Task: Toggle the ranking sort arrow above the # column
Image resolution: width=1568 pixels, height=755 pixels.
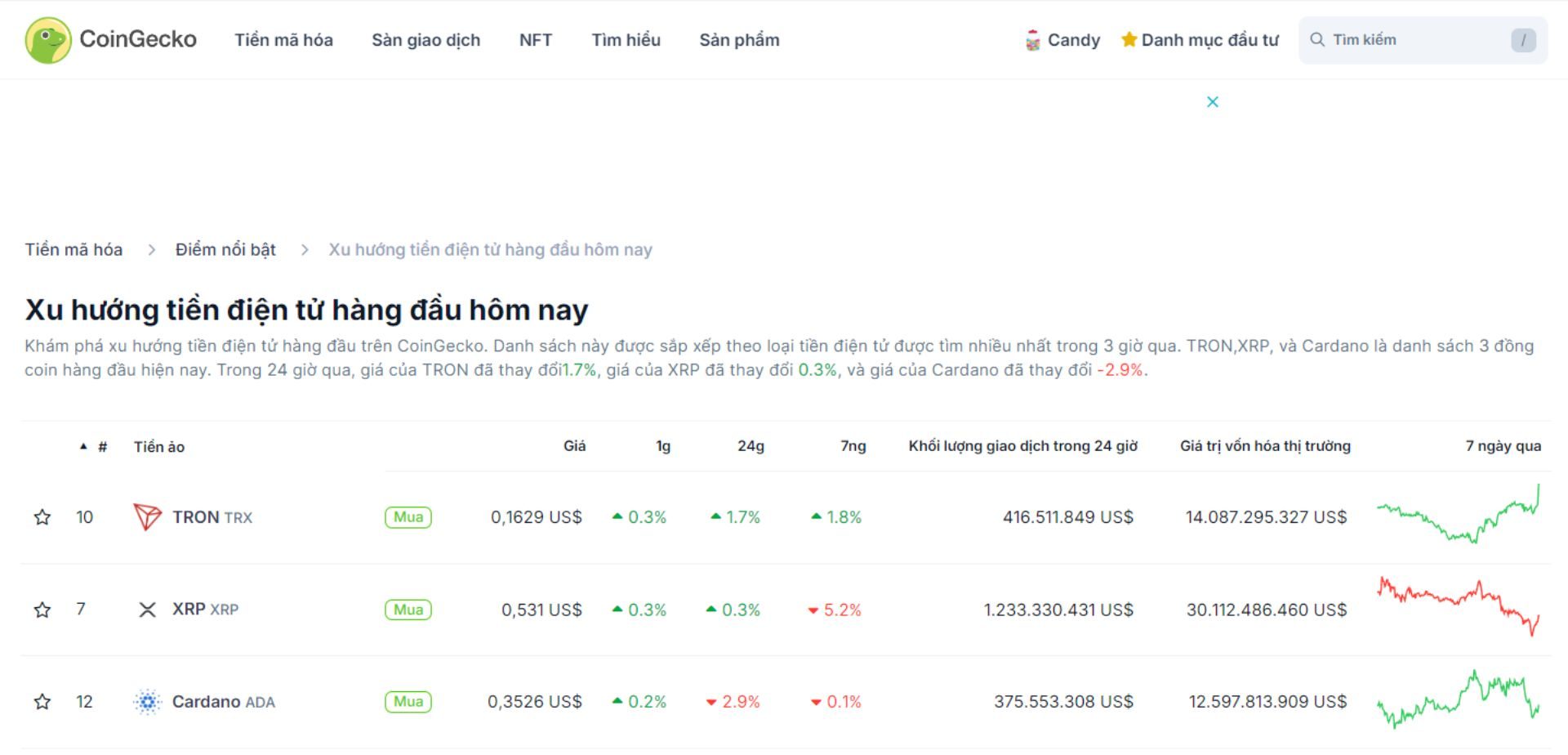Action: click(82, 446)
